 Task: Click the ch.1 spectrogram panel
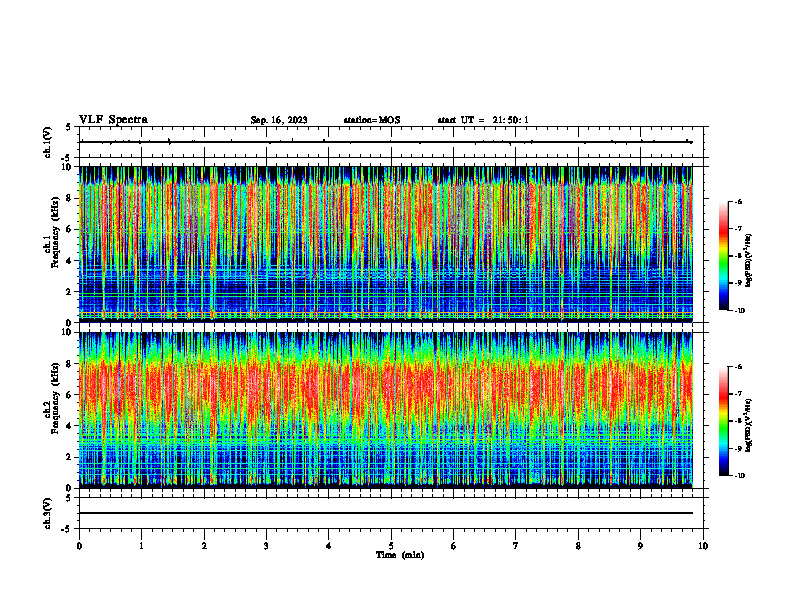[x=386, y=244]
